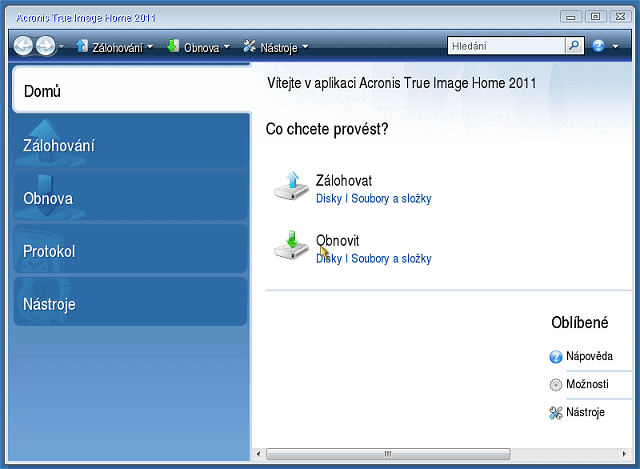Expand the Zálohování toolbar dropdown arrow
640x469 pixels.
pos(150,47)
